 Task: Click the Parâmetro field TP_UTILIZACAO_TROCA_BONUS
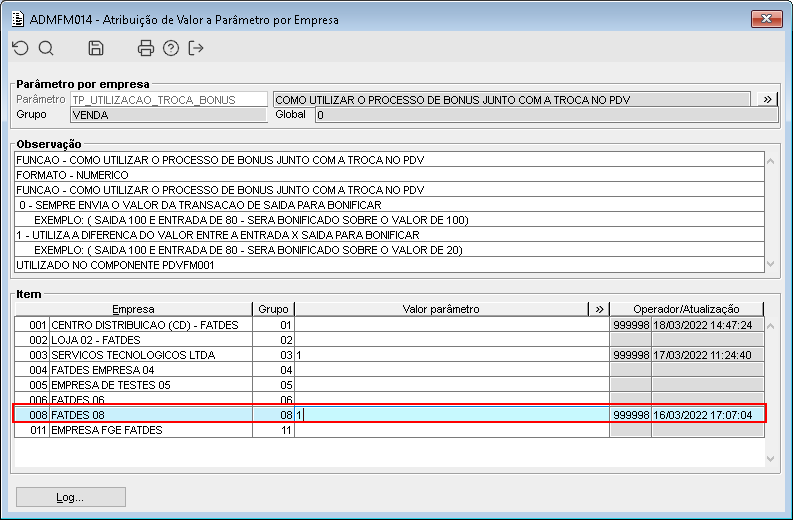point(168,100)
